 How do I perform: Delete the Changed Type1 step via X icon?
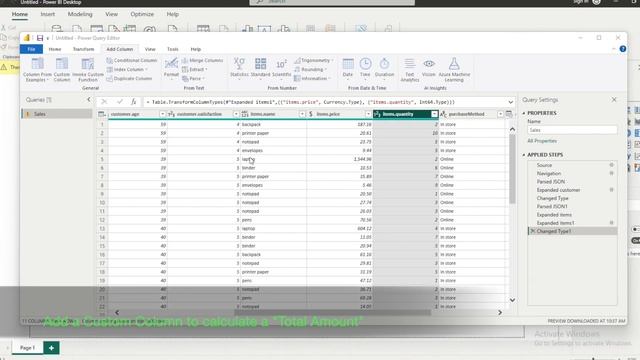532,231
